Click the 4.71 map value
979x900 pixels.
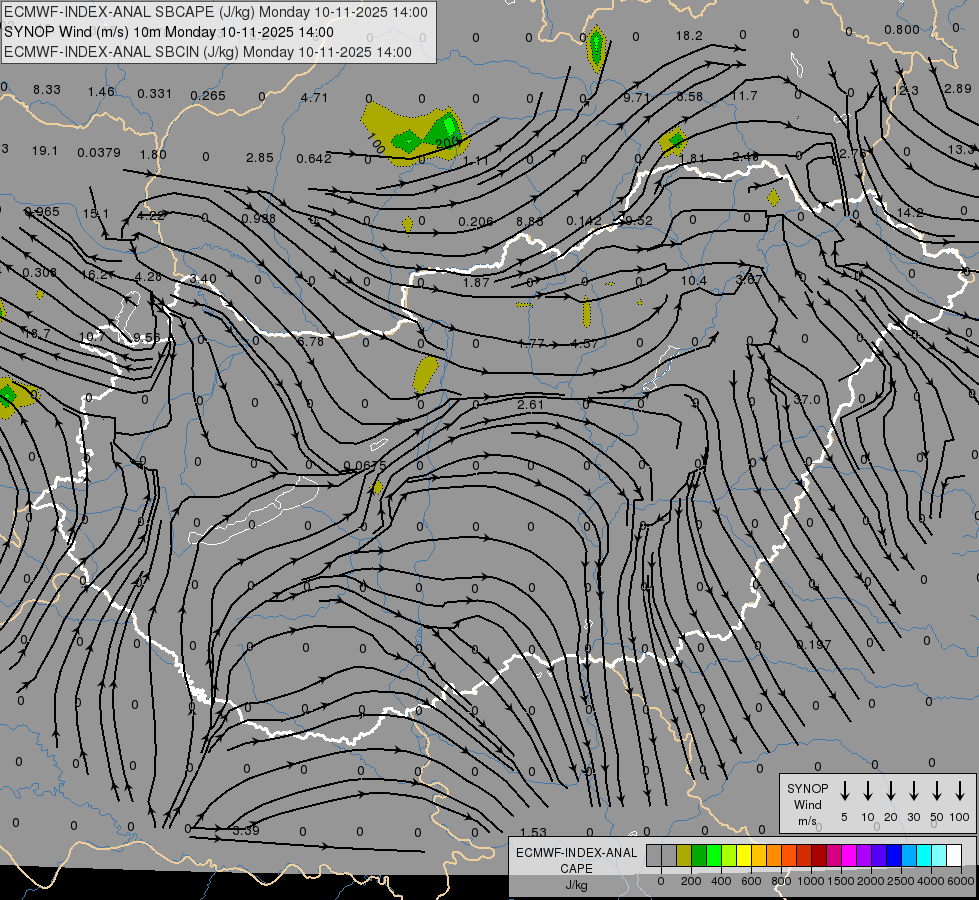(x=314, y=97)
